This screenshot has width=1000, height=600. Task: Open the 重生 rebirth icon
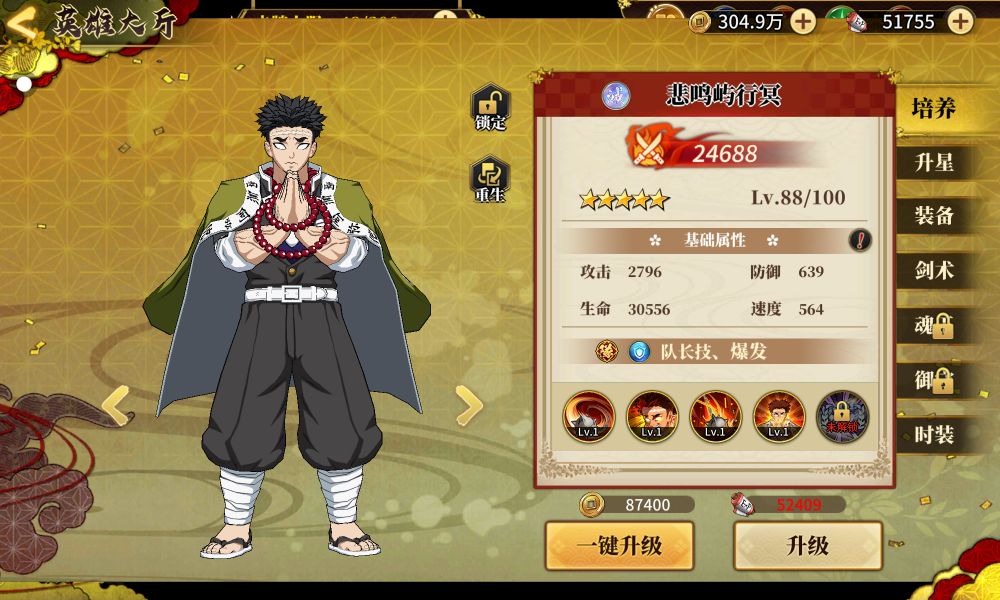pos(490,179)
